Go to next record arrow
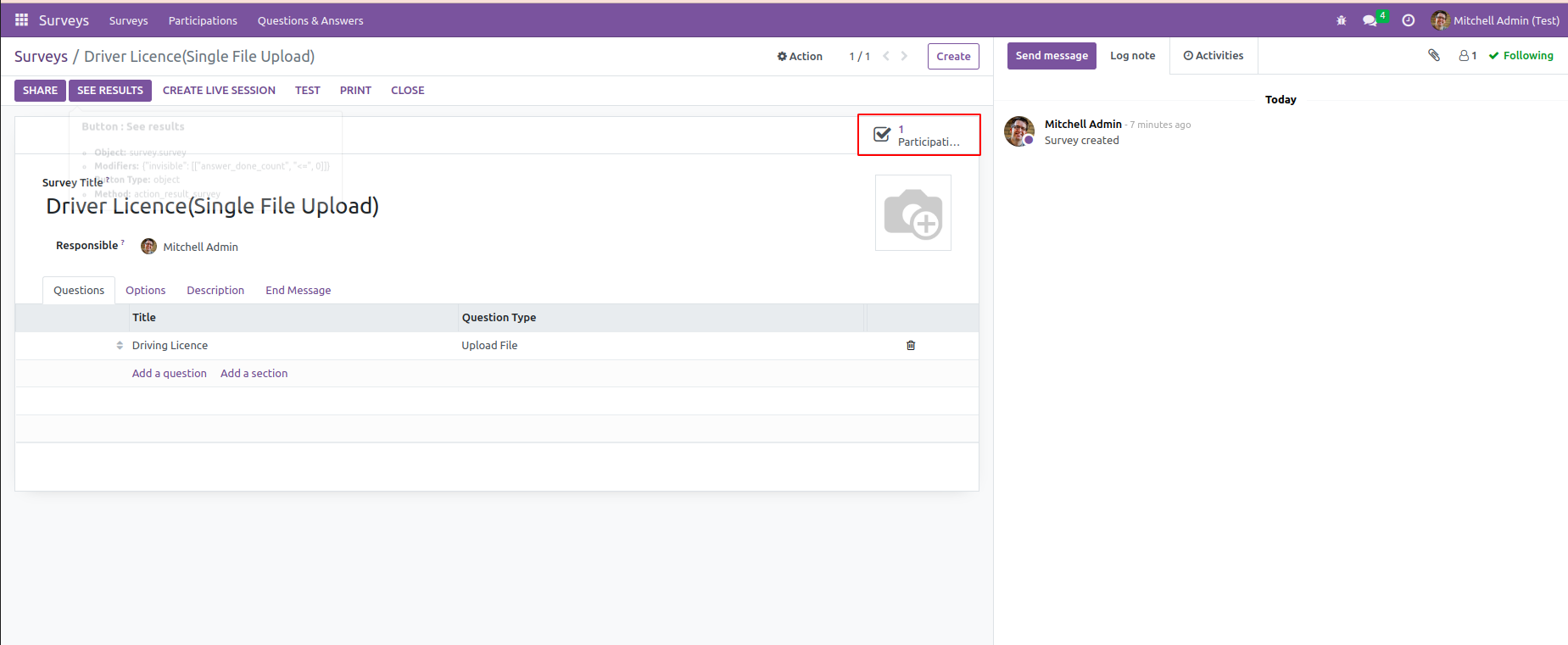 (x=904, y=56)
